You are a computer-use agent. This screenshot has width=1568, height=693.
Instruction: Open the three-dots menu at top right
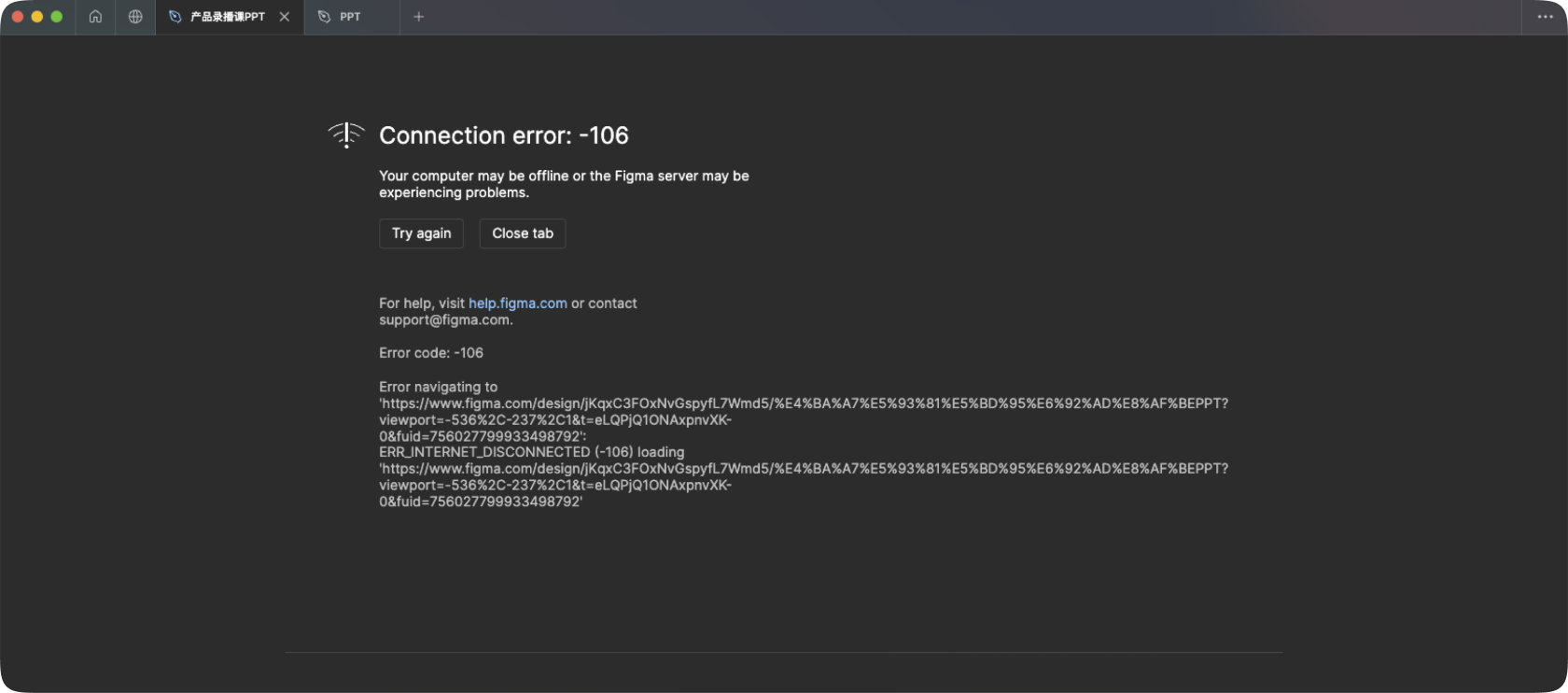(x=1546, y=17)
